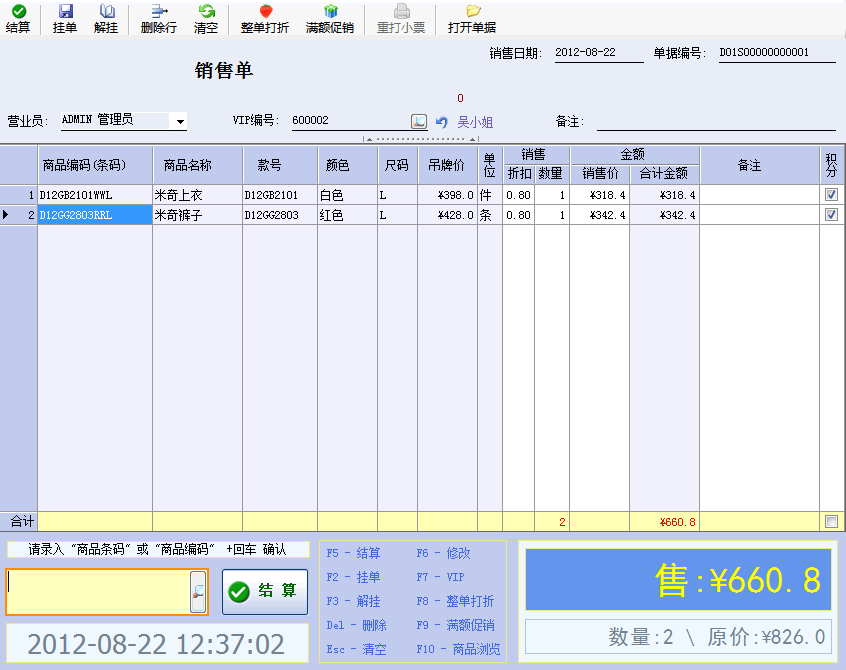Click the magnifier icon in barcode input

coord(199,592)
